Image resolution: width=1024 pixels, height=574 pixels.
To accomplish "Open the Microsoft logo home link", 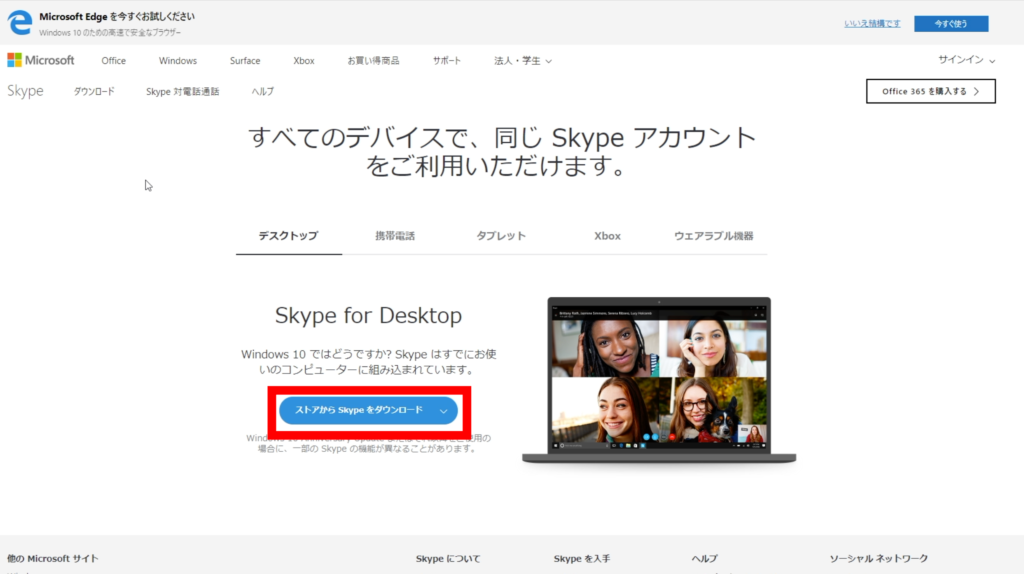I will click(40, 60).
